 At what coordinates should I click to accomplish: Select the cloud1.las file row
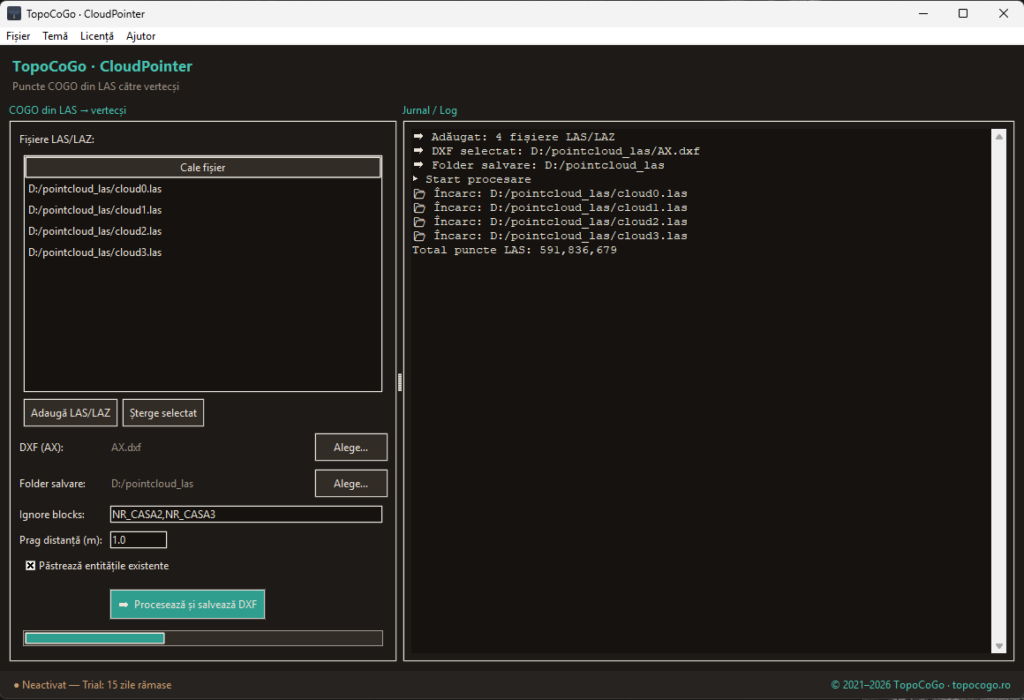coord(202,210)
